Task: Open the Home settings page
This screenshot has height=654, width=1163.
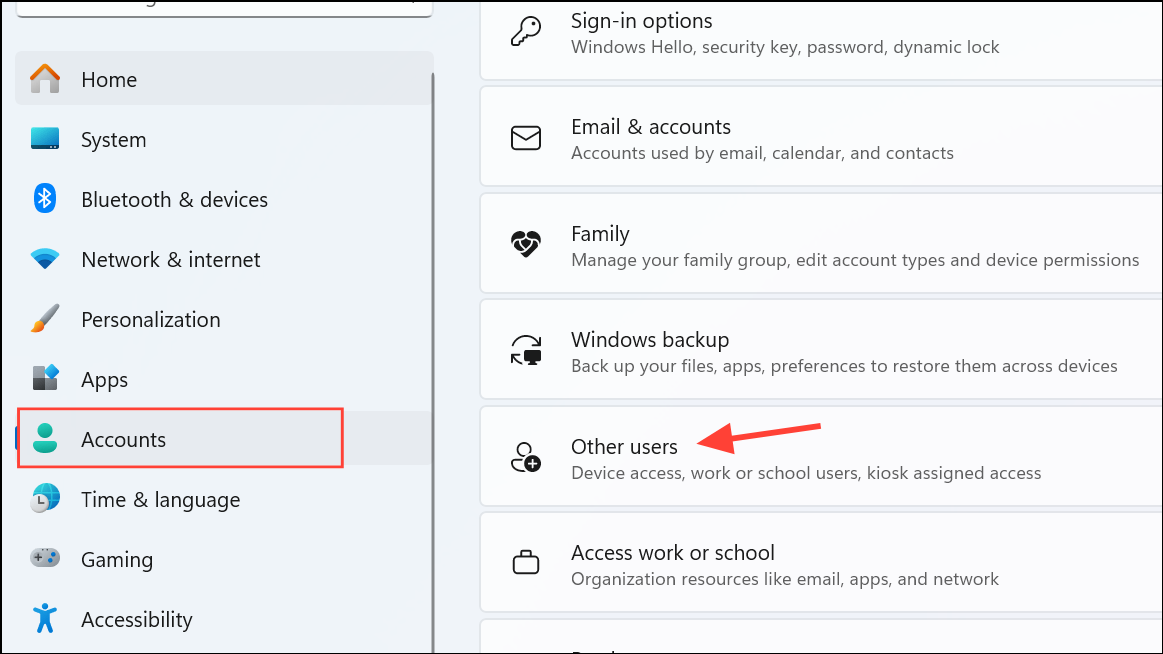Action: (224, 79)
